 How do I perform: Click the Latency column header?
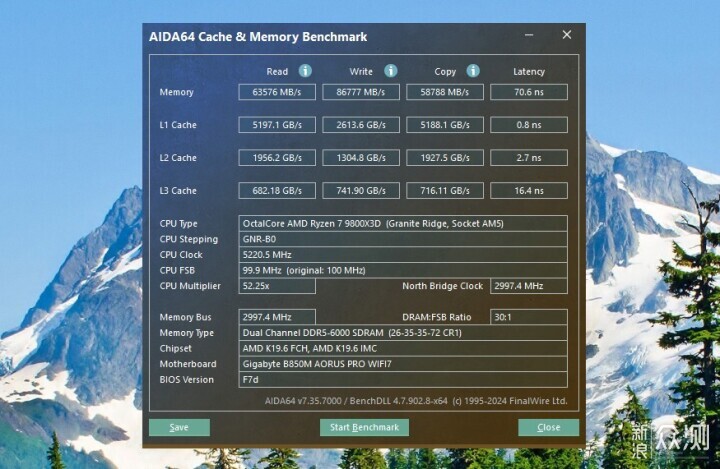point(529,72)
